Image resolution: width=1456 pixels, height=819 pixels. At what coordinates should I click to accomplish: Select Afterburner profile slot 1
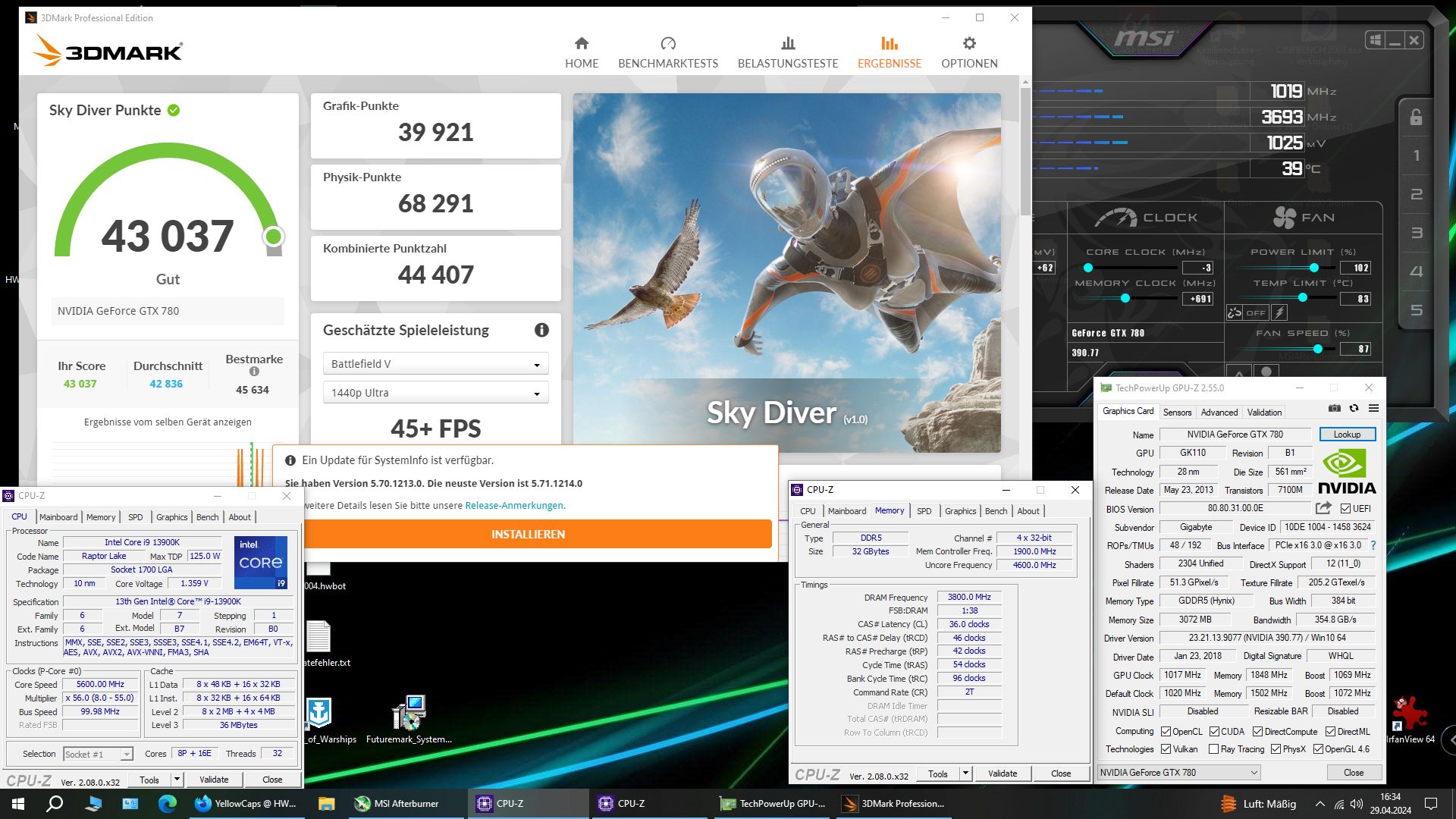[x=1416, y=156]
